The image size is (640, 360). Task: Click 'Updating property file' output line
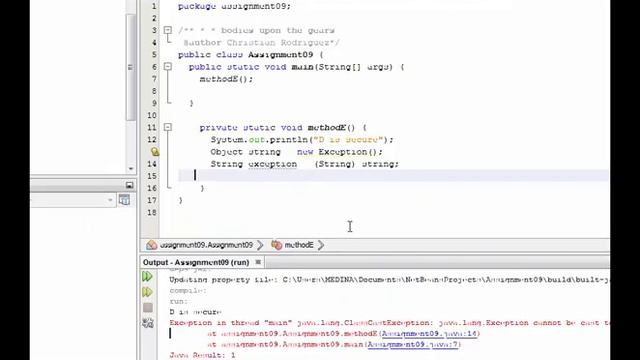coord(389,280)
